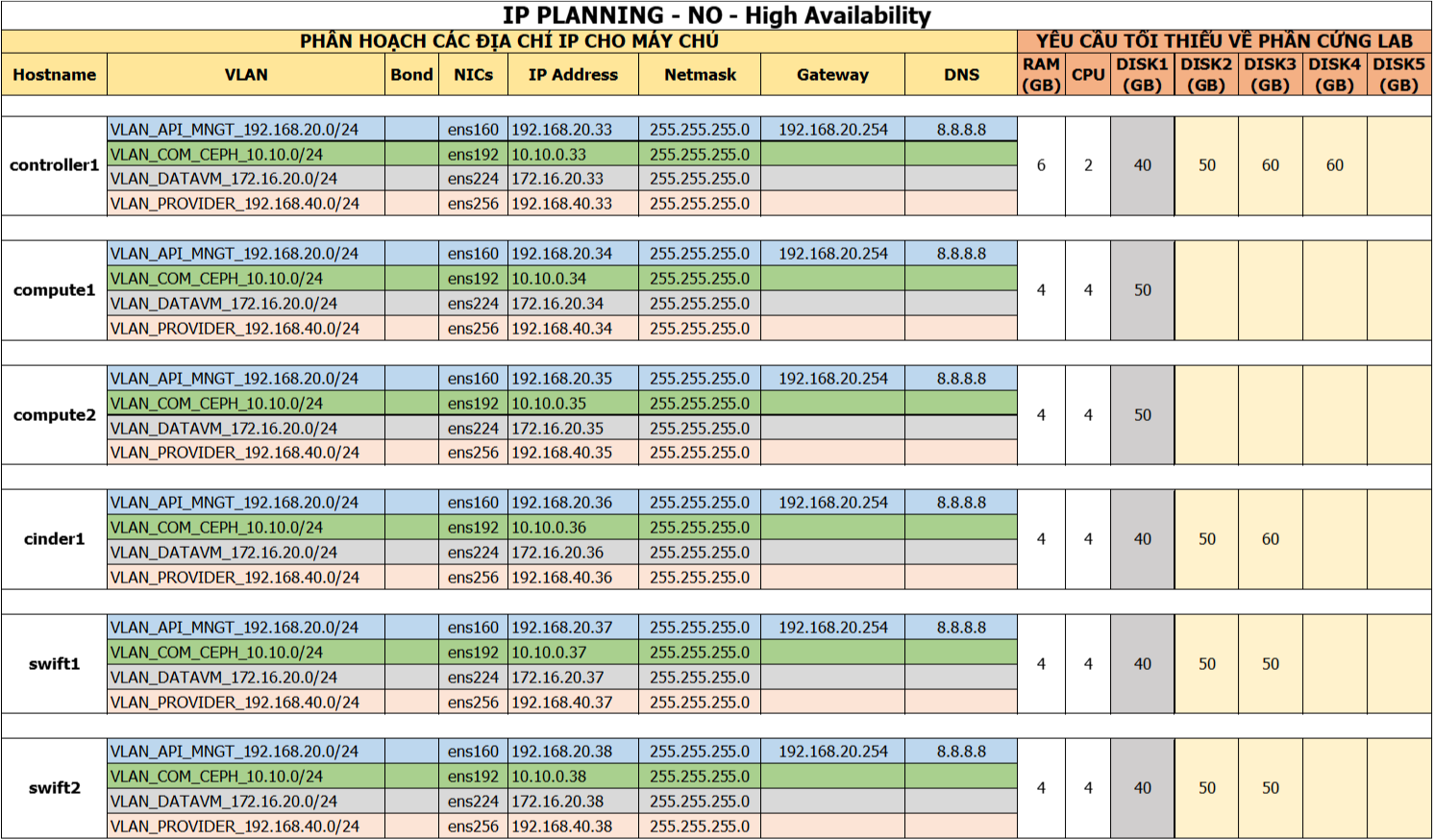Select IP address 10.10.0.34
1434x840 pixels.
pyautogui.click(x=574, y=279)
